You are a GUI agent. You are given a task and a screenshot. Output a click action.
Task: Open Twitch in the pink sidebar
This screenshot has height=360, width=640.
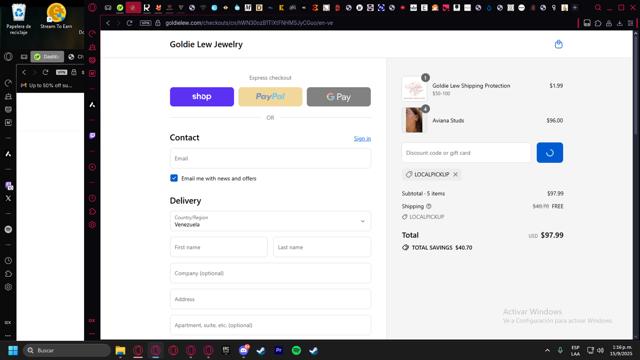(x=92, y=136)
